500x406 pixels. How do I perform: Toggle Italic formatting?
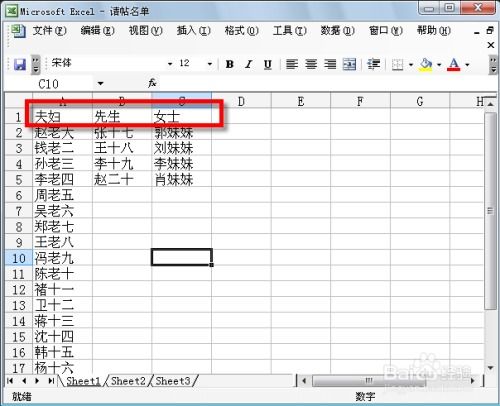pos(248,64)
